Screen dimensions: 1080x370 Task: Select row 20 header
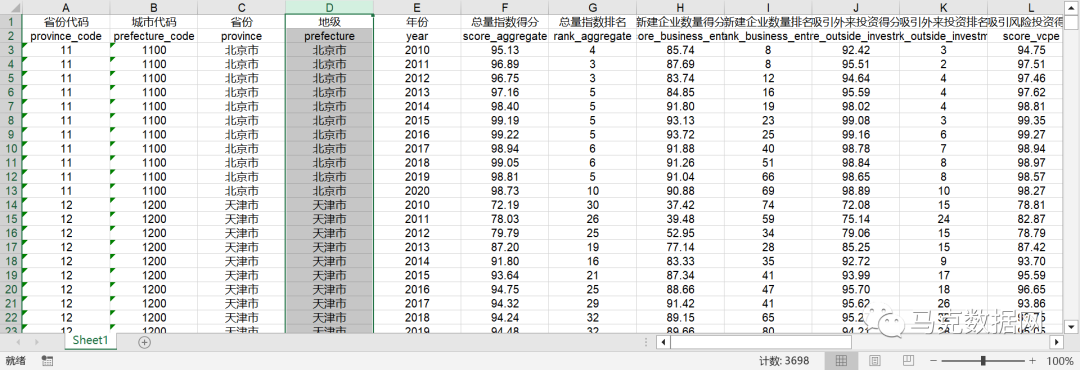click(x=11, y=289)
